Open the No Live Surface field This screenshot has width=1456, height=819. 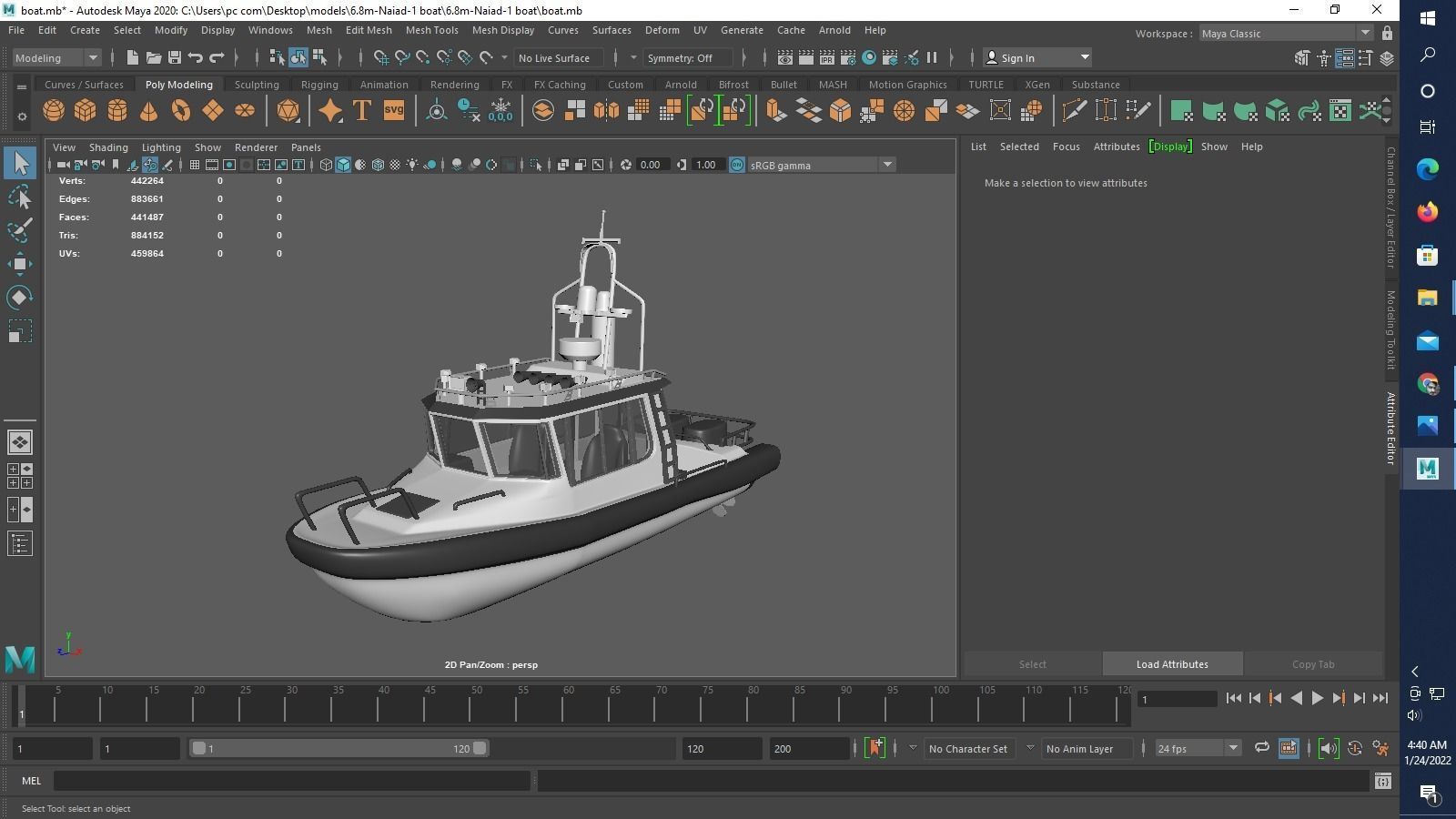tap(559, 57)
